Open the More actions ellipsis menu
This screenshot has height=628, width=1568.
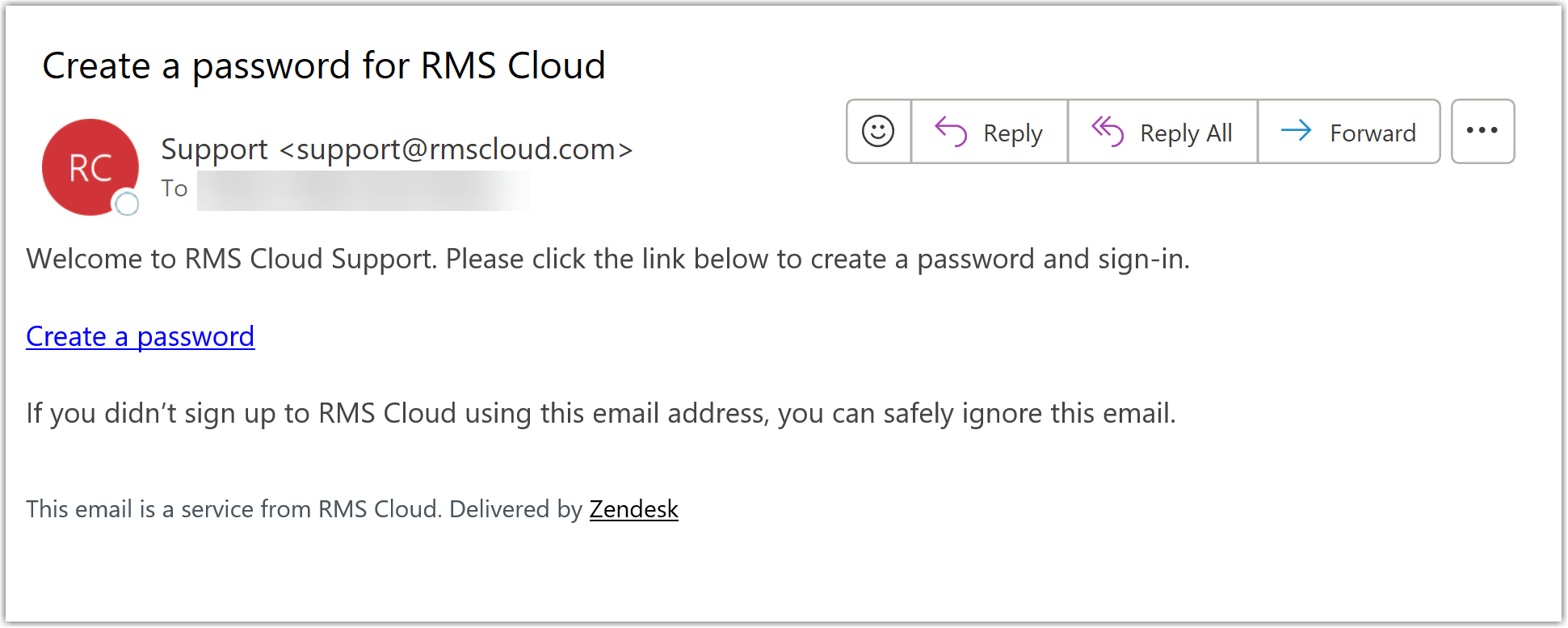1482,131
